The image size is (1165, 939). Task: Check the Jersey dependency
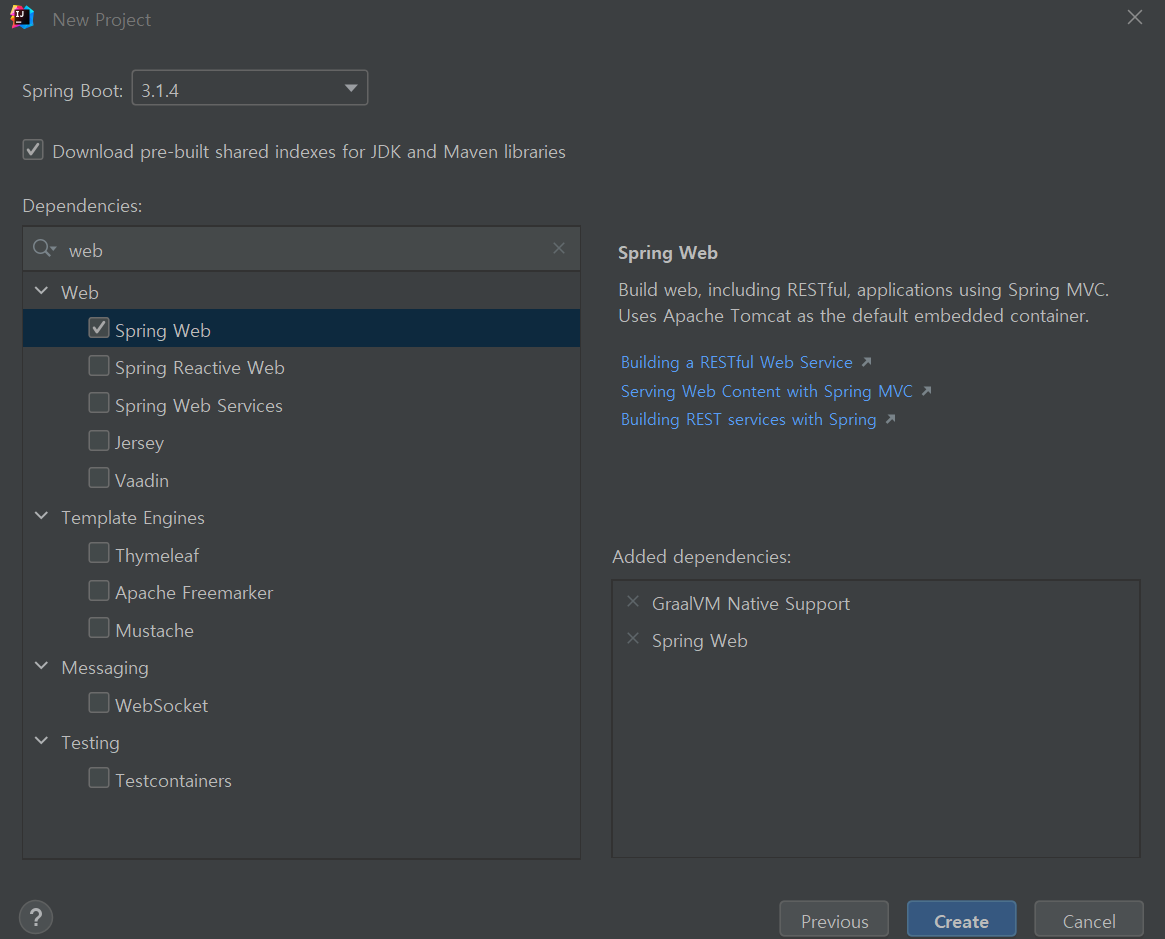pyautogui.click(x=99, y=441)
